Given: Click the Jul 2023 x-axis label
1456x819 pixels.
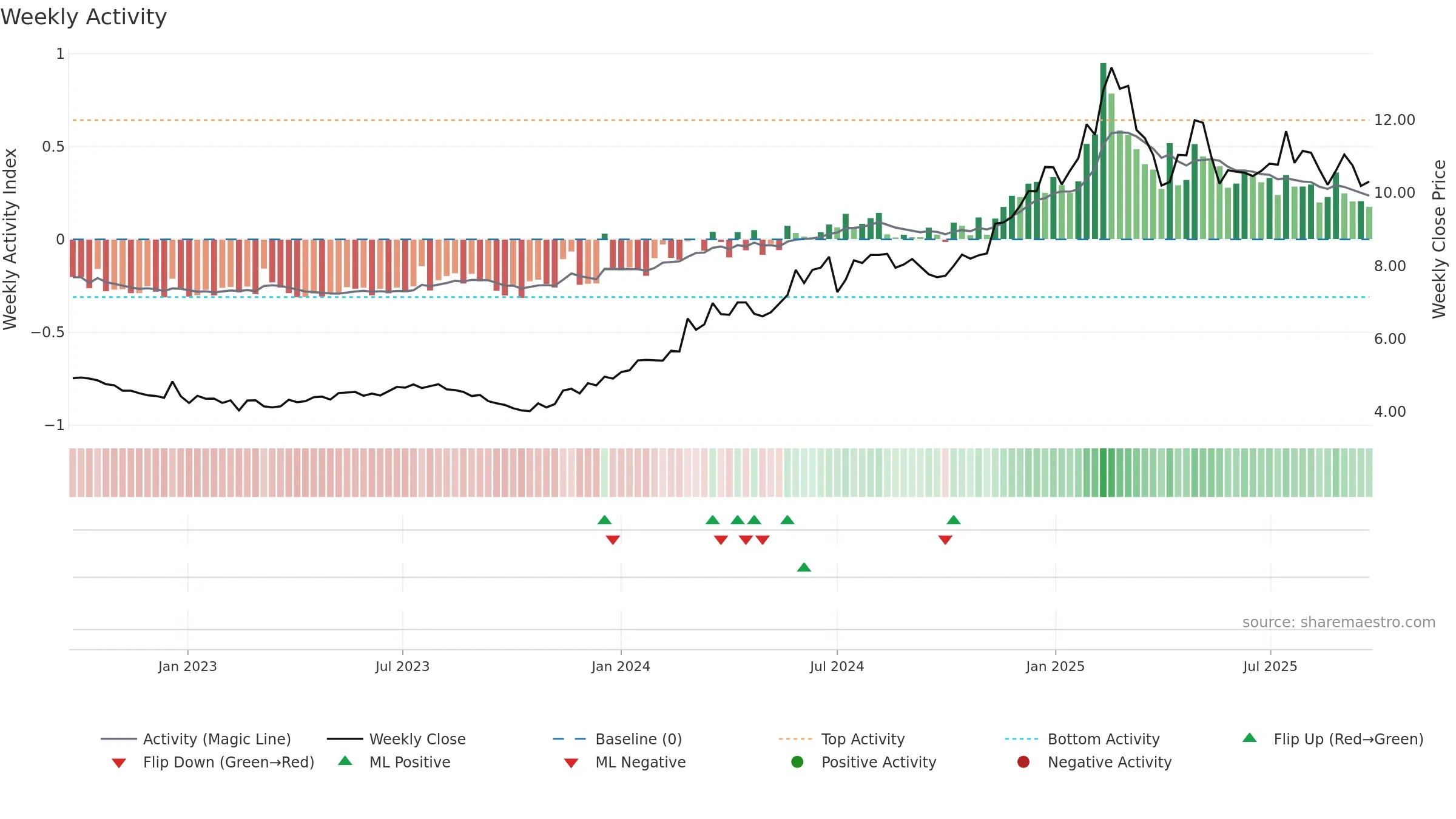Looking at the screenshot, I should [402, 666].
